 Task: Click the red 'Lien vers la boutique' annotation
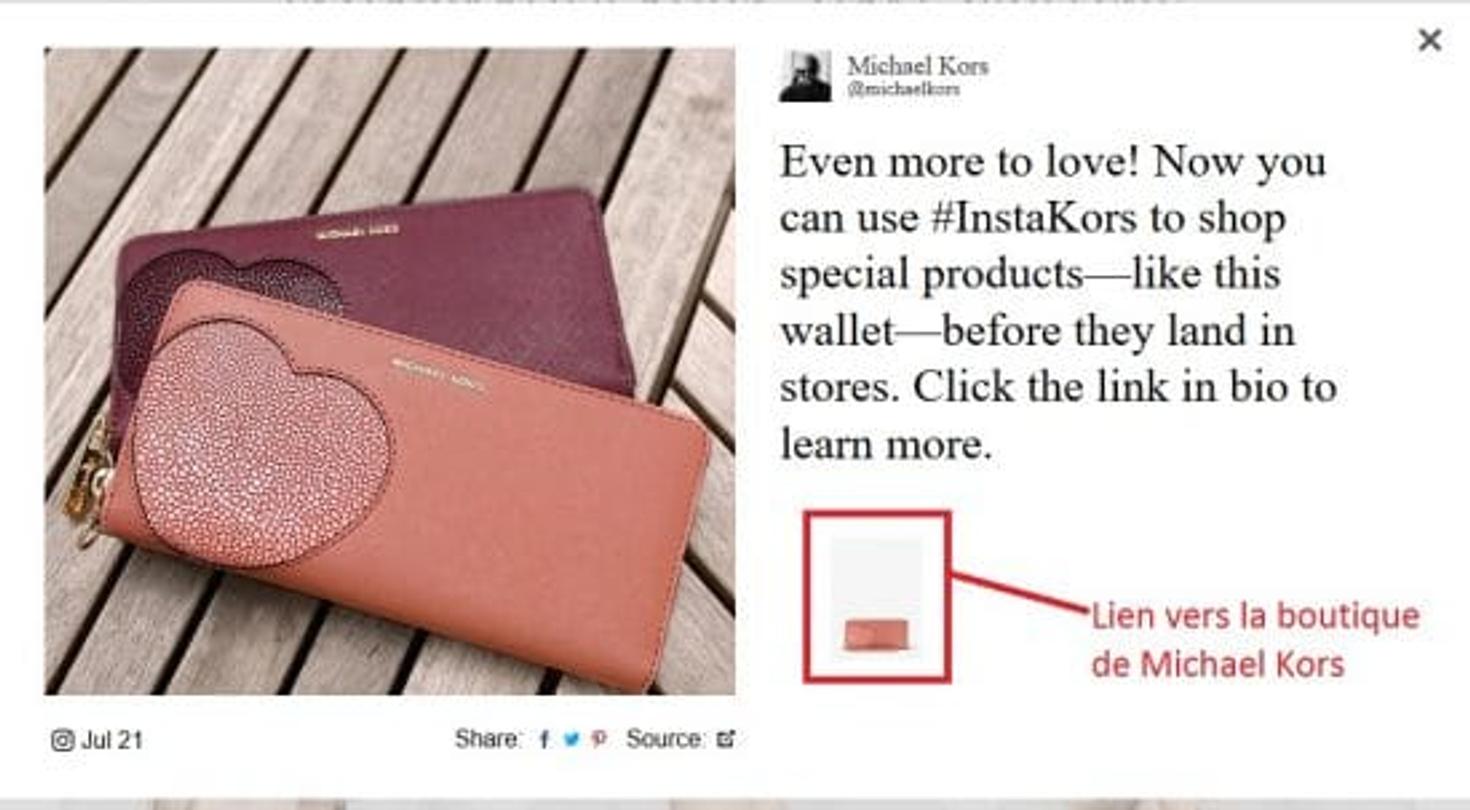(x=1255, y=639)
